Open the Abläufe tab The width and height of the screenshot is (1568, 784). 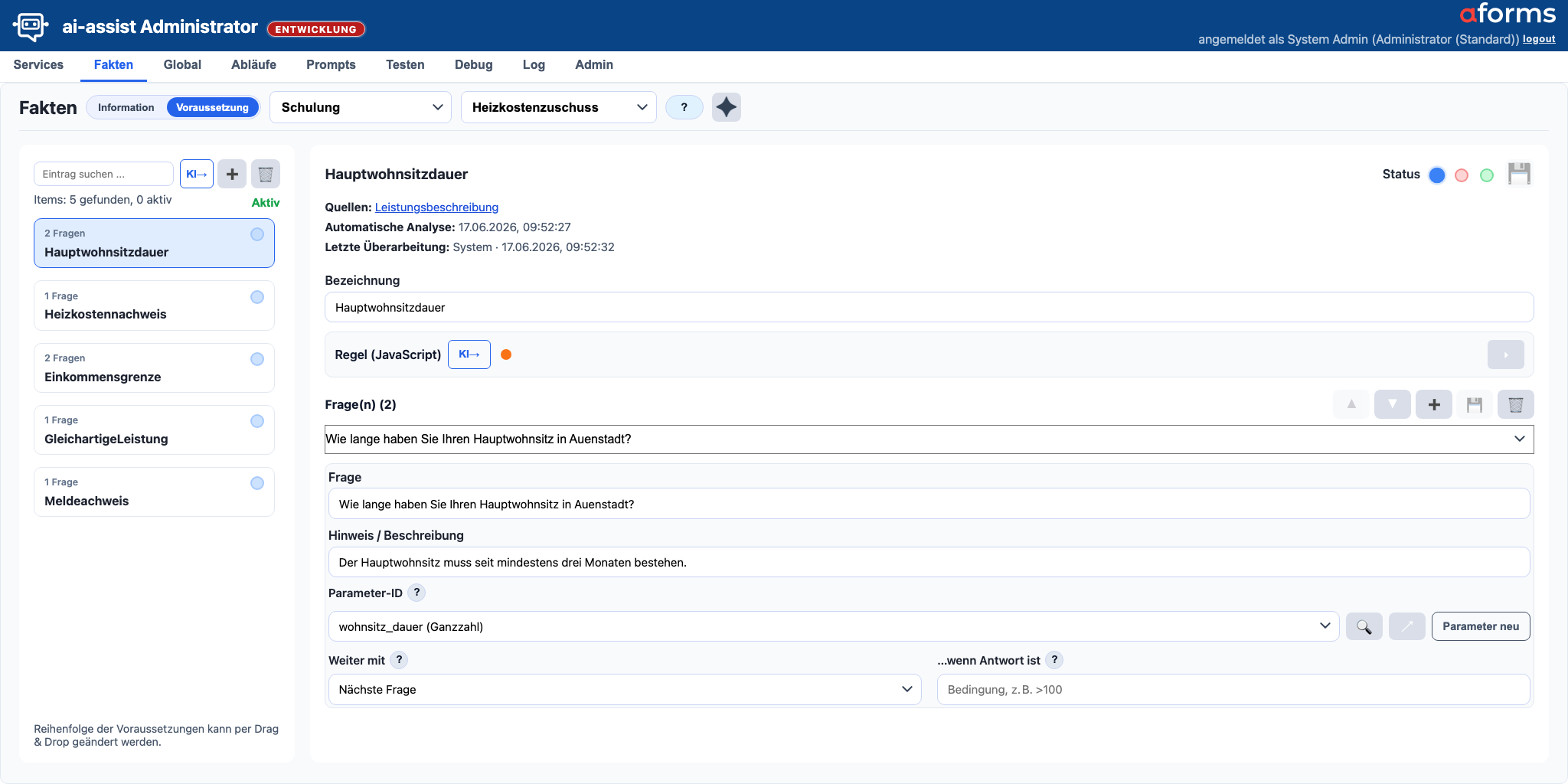(x=253, y=65)
